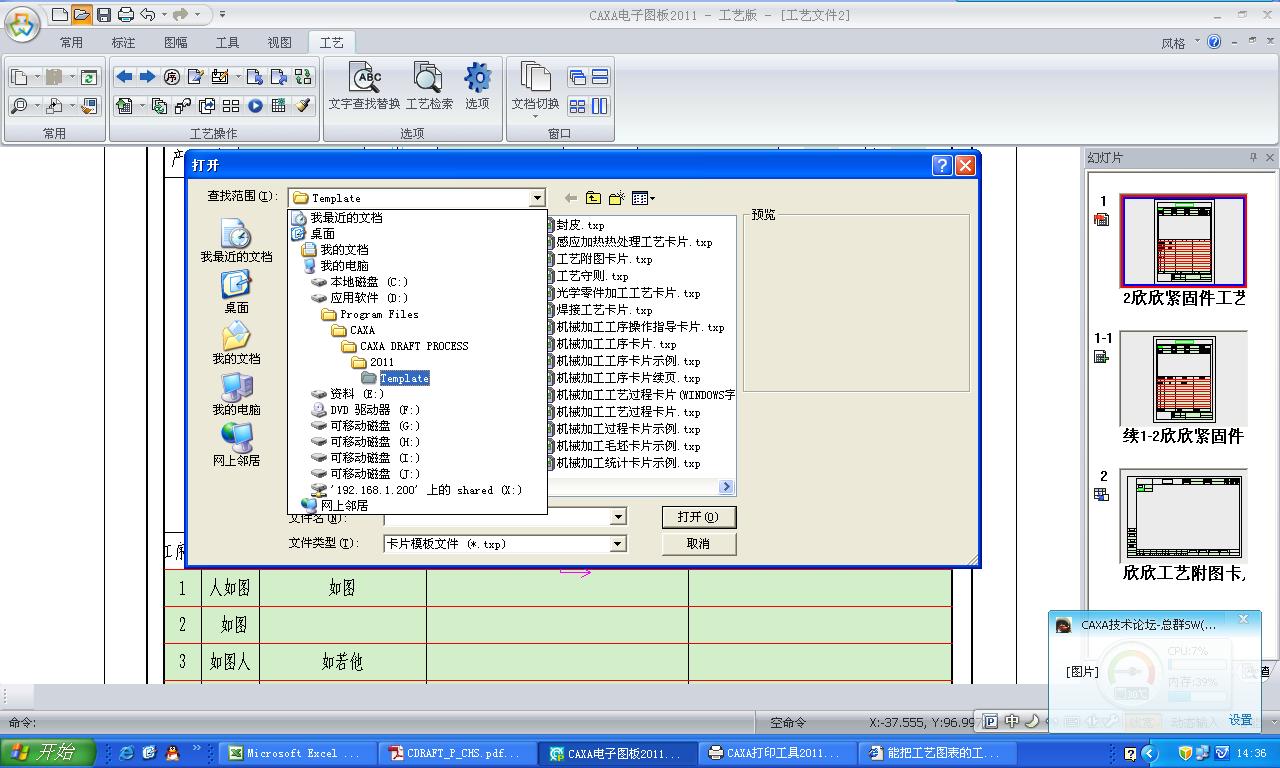1280x768 pixels.
Task: Toggle the 幻灯片 panel pin
Action: 1253,158
